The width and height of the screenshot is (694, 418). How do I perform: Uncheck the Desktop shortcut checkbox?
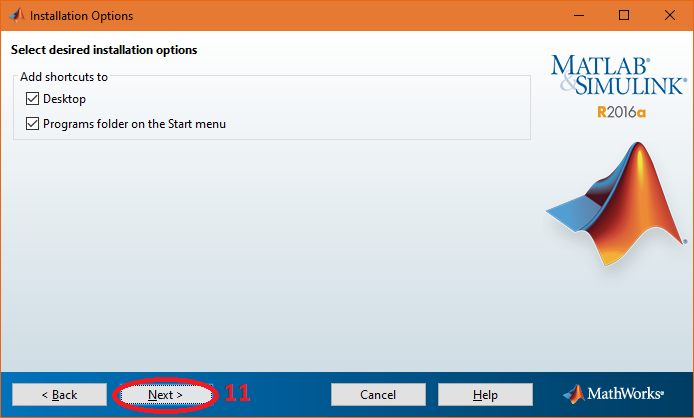pyautogui.click(x=33, y=99)
